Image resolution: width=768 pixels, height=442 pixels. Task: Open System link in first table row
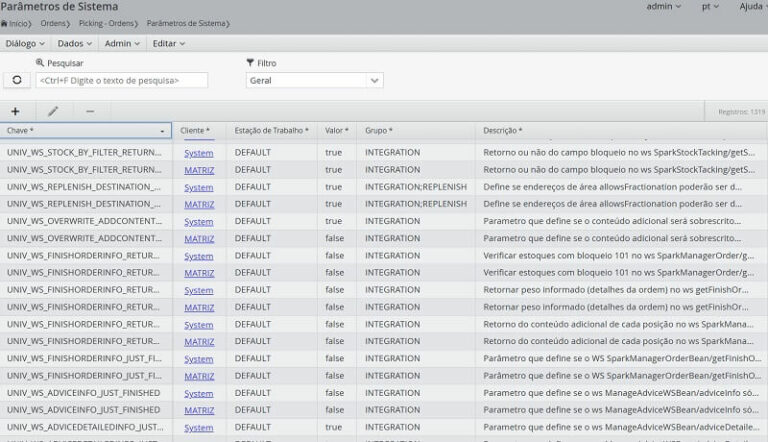pyautogui.click(x=198, y=153)
